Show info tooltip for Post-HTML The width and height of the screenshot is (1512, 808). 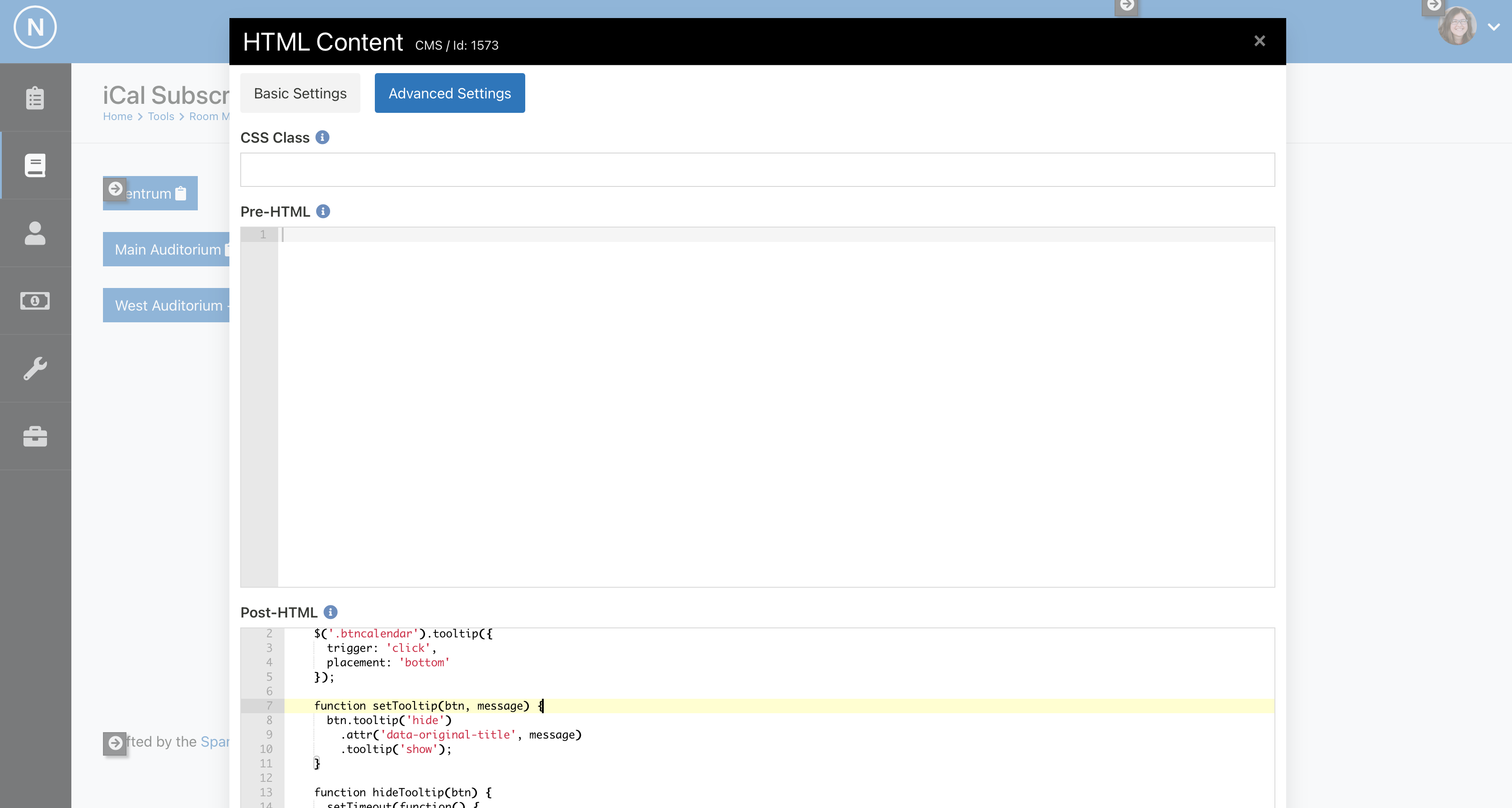tap(331, 612)
